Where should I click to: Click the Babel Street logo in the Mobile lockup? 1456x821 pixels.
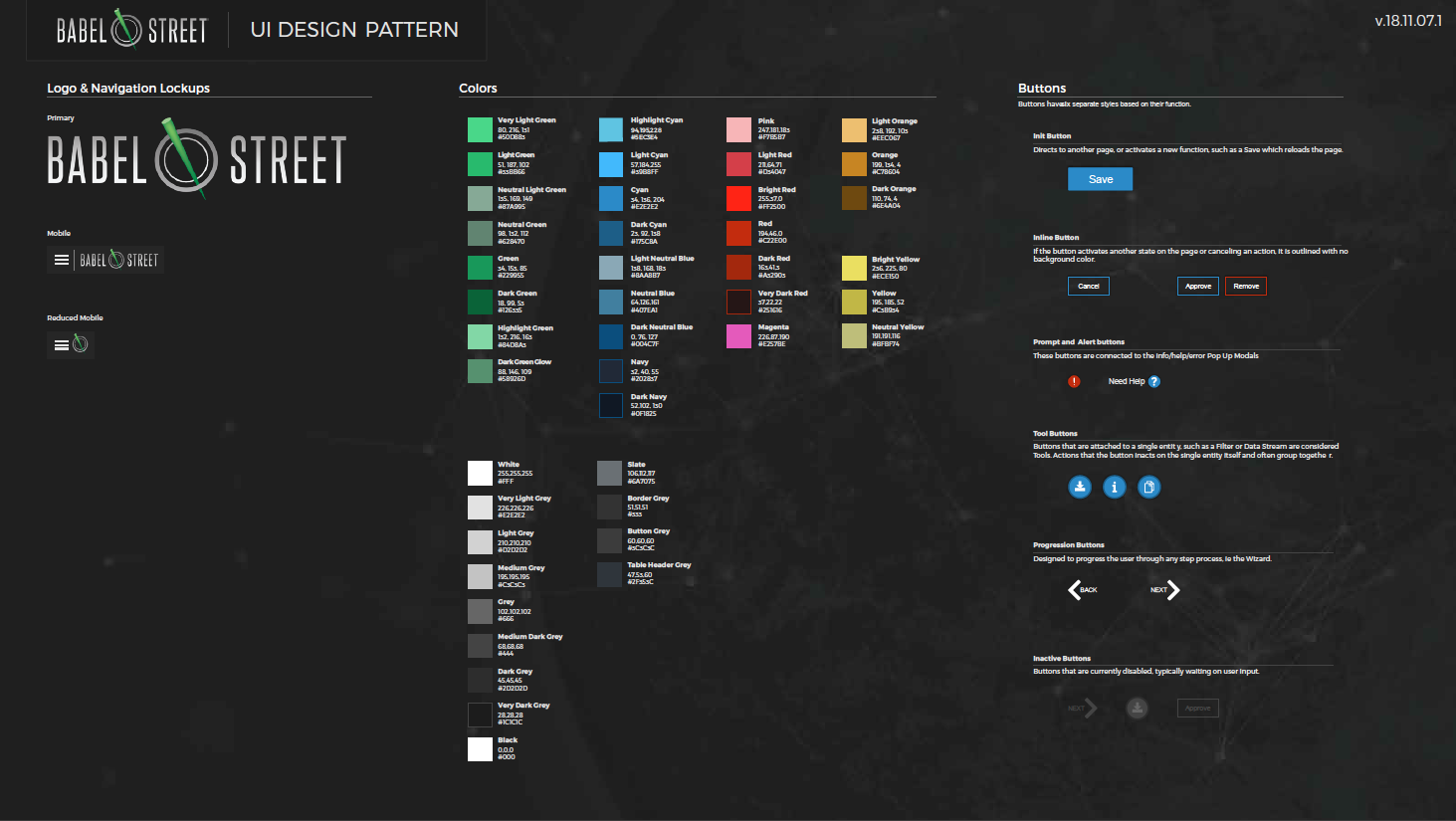click(119, 260)
